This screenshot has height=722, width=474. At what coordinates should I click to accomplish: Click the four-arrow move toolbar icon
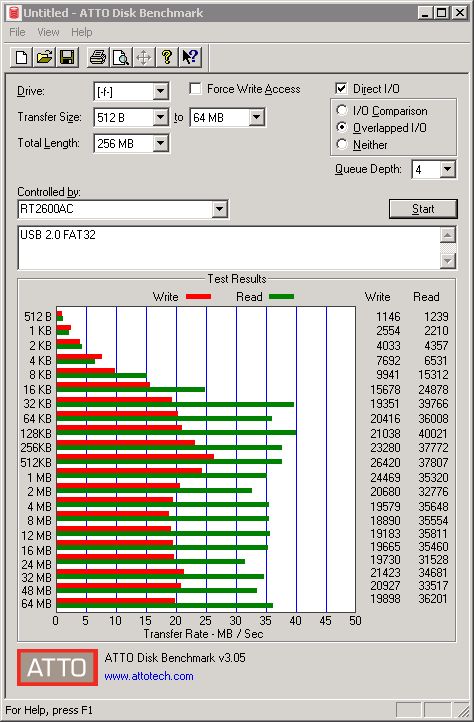click(144, 58)
